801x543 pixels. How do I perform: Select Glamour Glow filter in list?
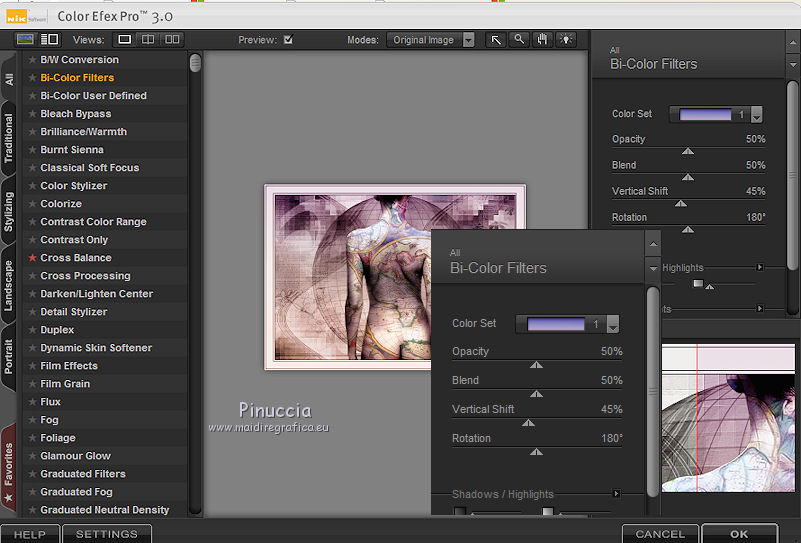[75, 456]
